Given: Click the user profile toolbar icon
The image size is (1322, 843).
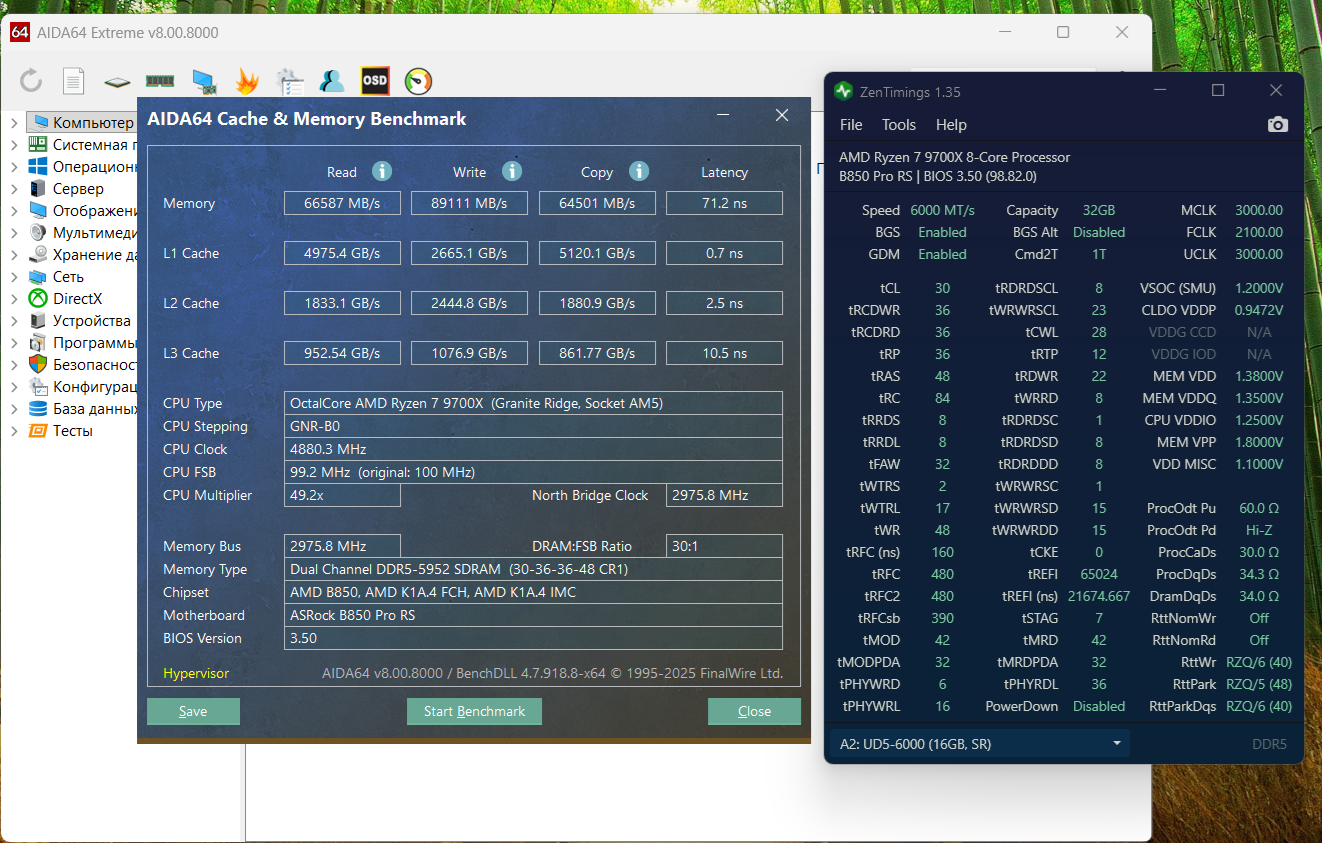Looking at the screenshot, I should pyautogui.click(x=332, y=81).
